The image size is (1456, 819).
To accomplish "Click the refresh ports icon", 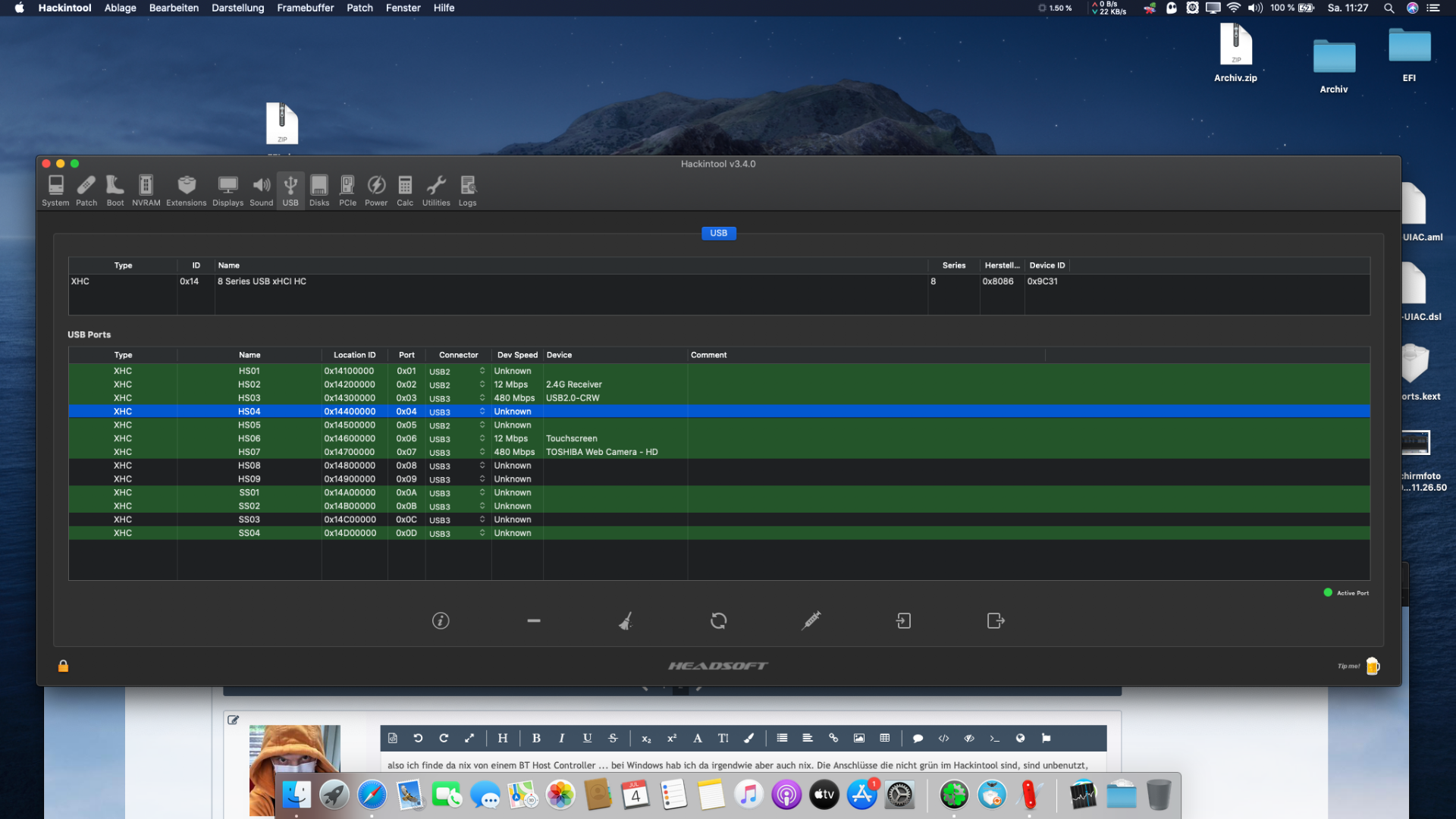I will pos(718,621).
